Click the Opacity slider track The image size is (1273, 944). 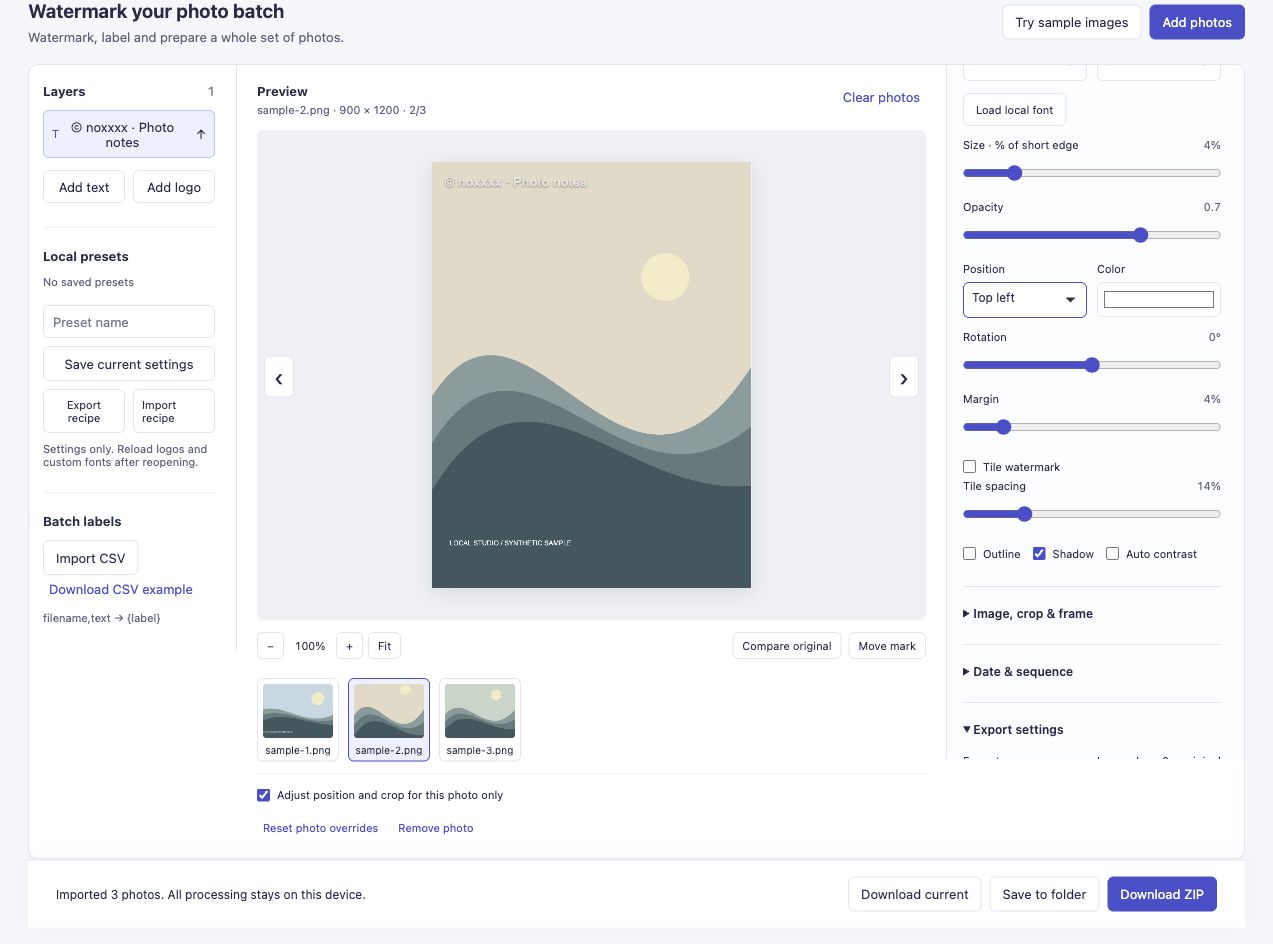point(1092,235)
